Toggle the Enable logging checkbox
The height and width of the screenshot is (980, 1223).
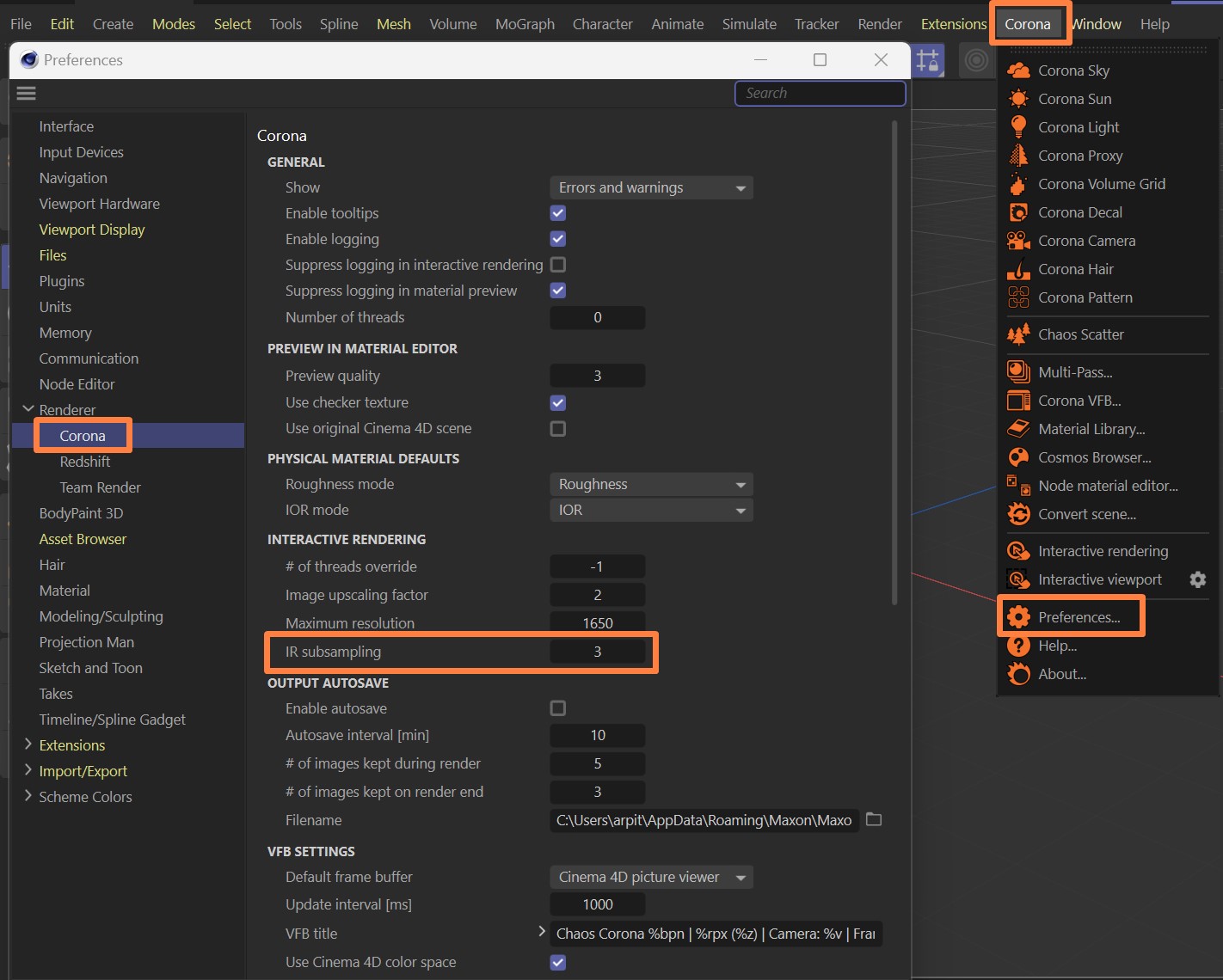558,239
